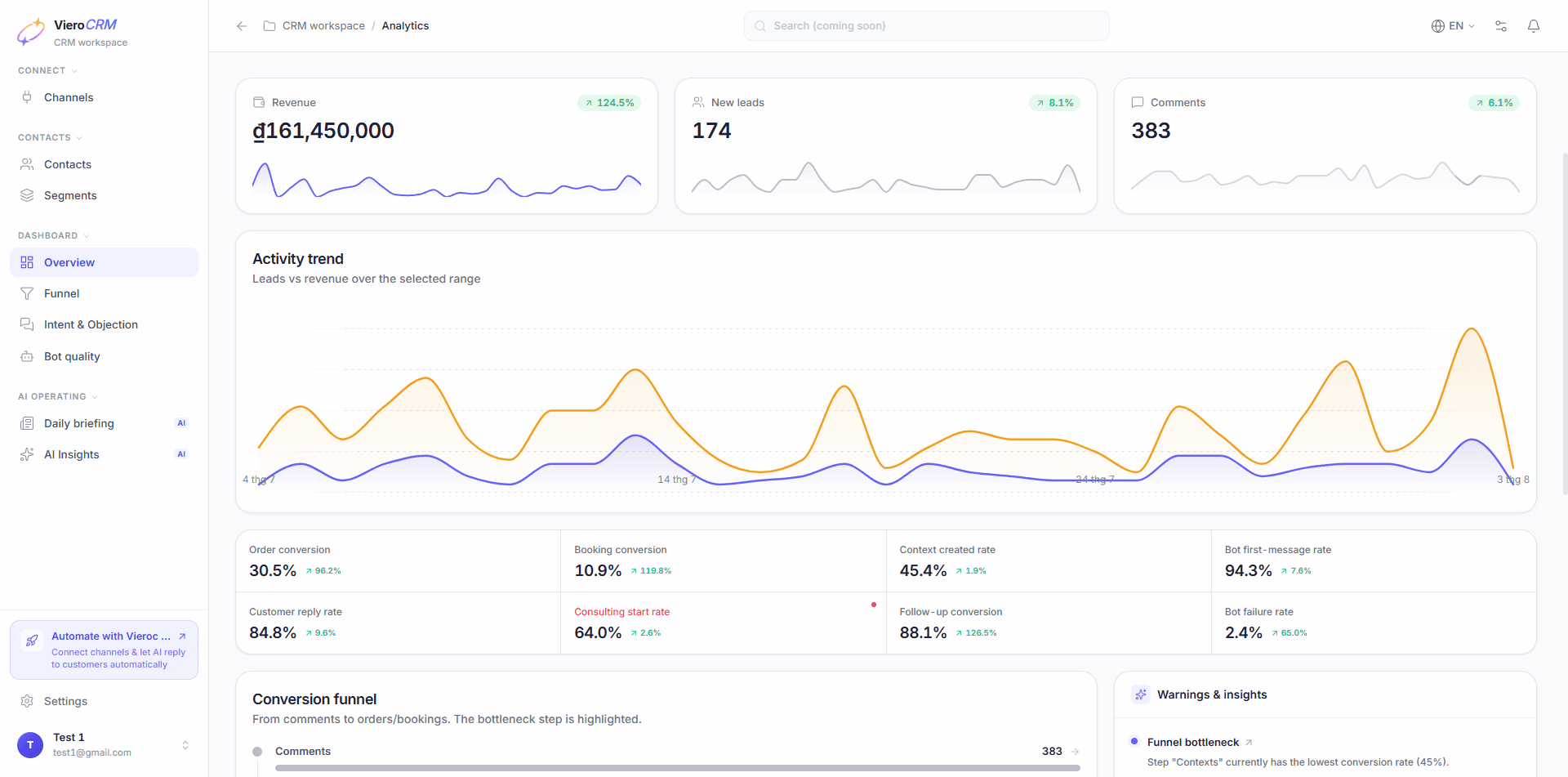Open Settings in sidebar
The height and width of the screenshot is (777, 1568).
pos(104,701)
